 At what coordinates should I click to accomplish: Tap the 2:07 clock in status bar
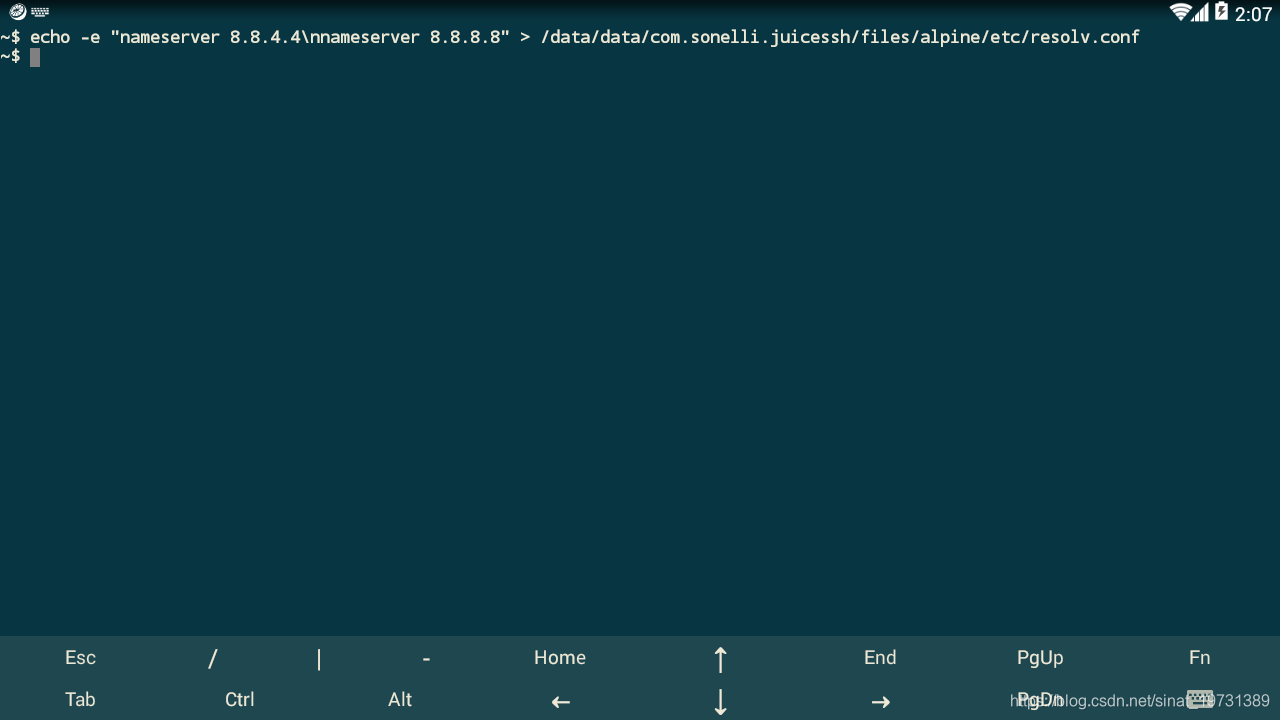pos(1253,14)
